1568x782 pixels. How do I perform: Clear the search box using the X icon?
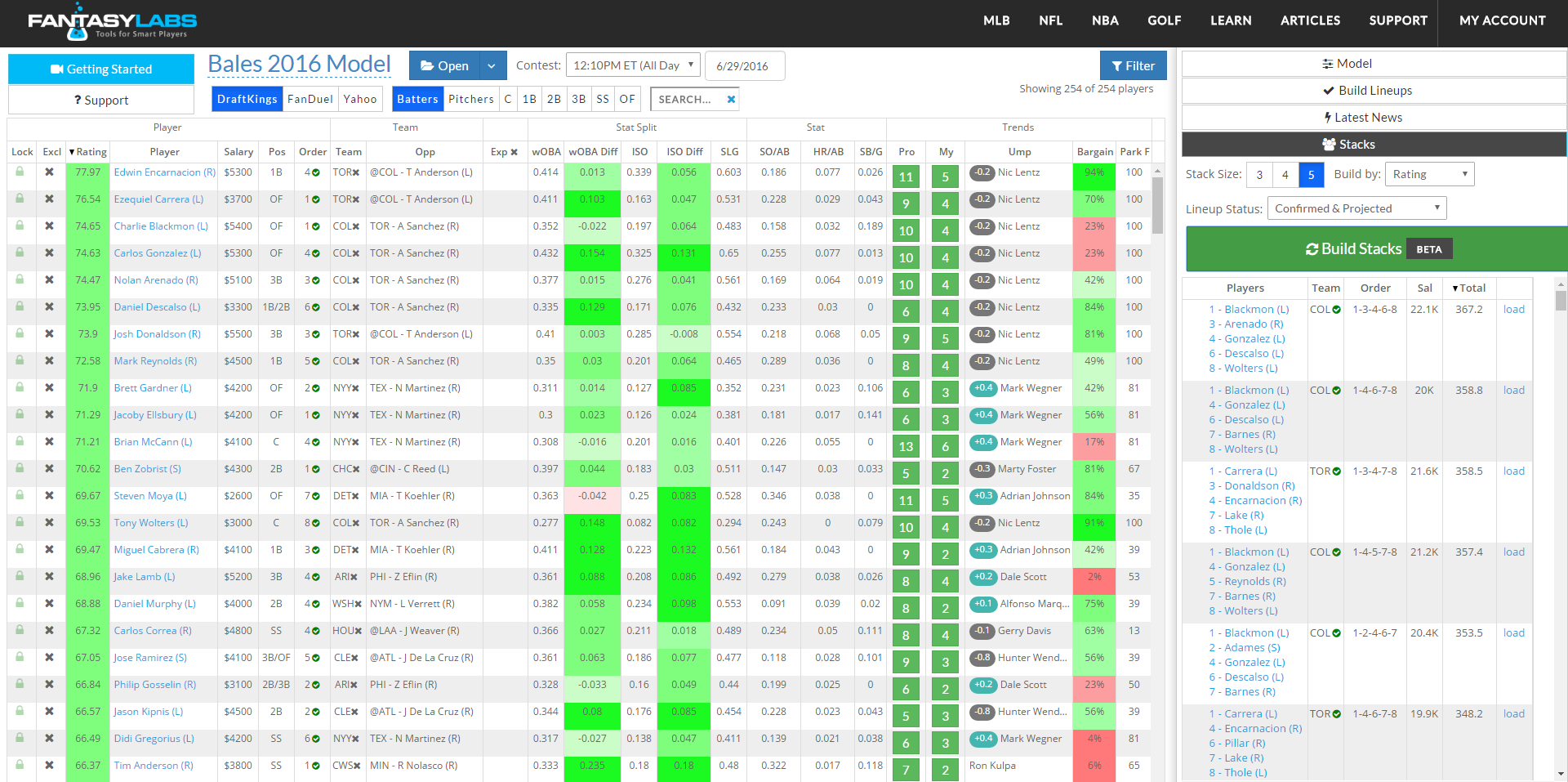(729, 98)
